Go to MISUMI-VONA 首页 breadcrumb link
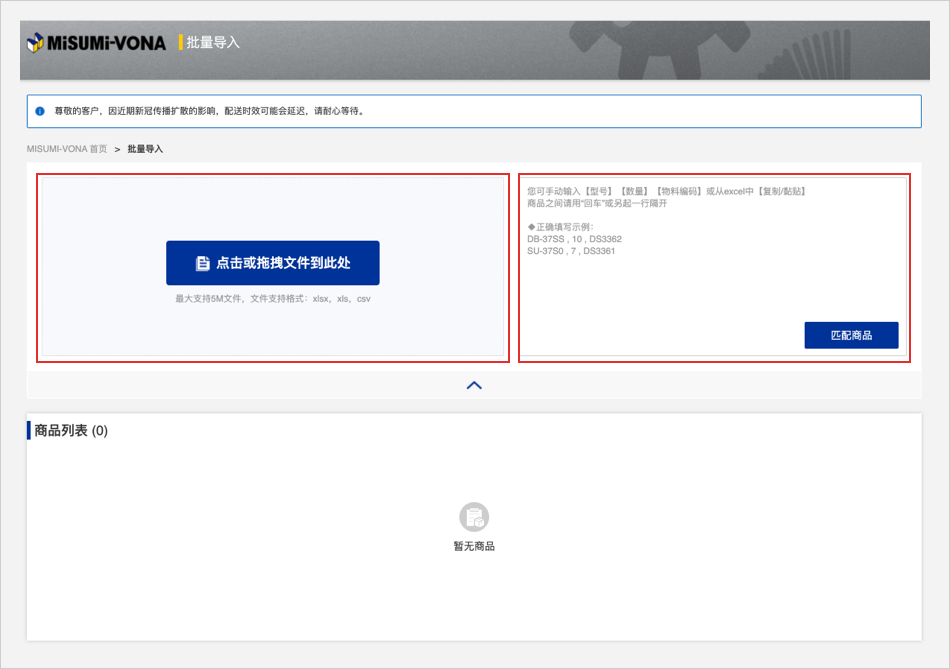Viewport: 950px width, 669px height. pyautogui.click(x=67, y=149)
